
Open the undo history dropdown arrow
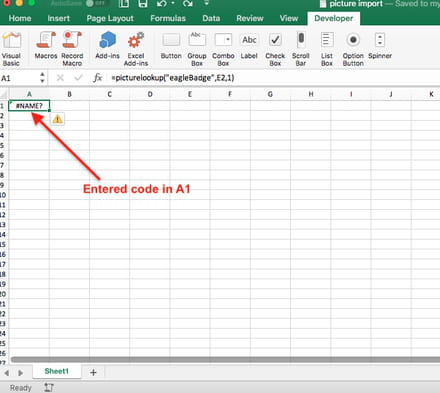pyautogui.click(x=173, y=4)
